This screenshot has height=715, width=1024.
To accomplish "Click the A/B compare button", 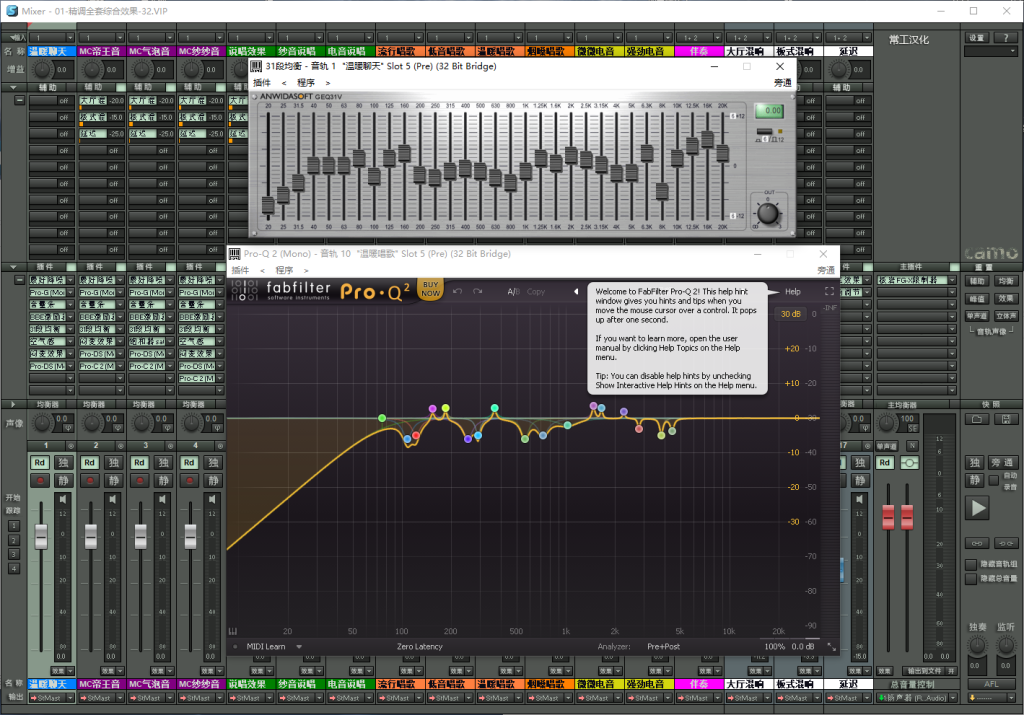I will pyautogui.click(x=513, y=292).
